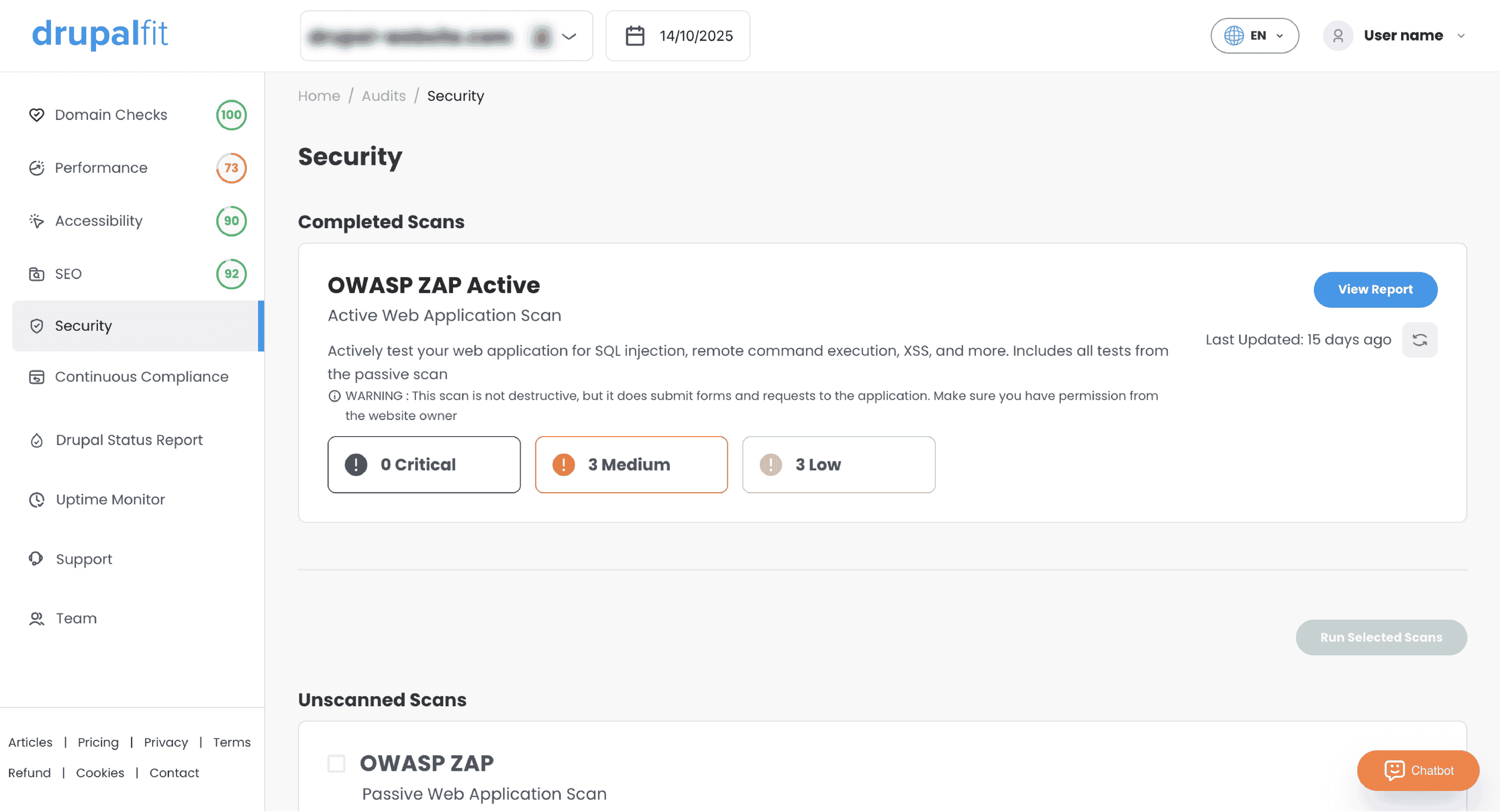Click the user avatar icon
Screen dimensions: 1500x812
click(x=1337, y=36)
